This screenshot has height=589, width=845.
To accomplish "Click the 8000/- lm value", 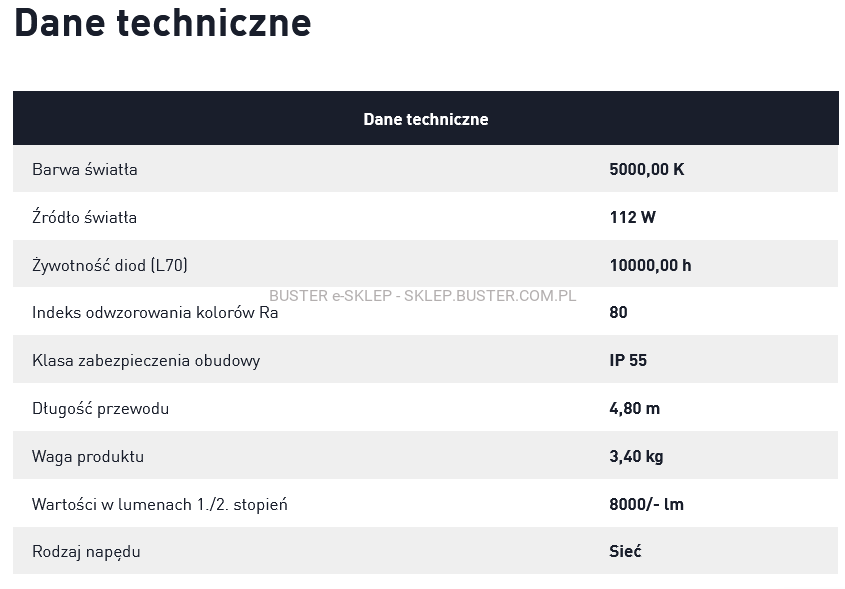I will pos(646,504).
